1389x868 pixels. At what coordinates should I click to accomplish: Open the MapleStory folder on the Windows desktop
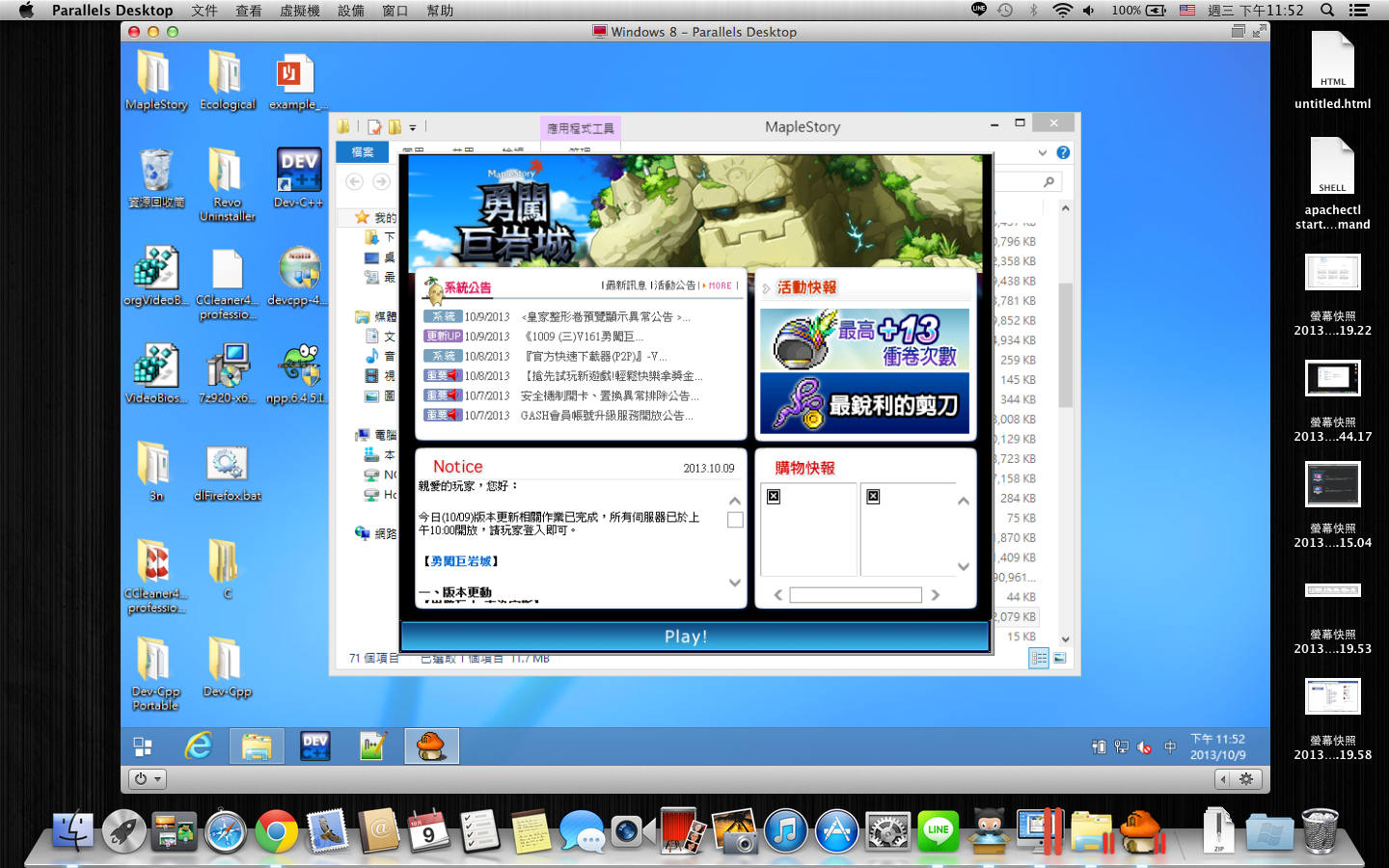click(x=156, y=81)
